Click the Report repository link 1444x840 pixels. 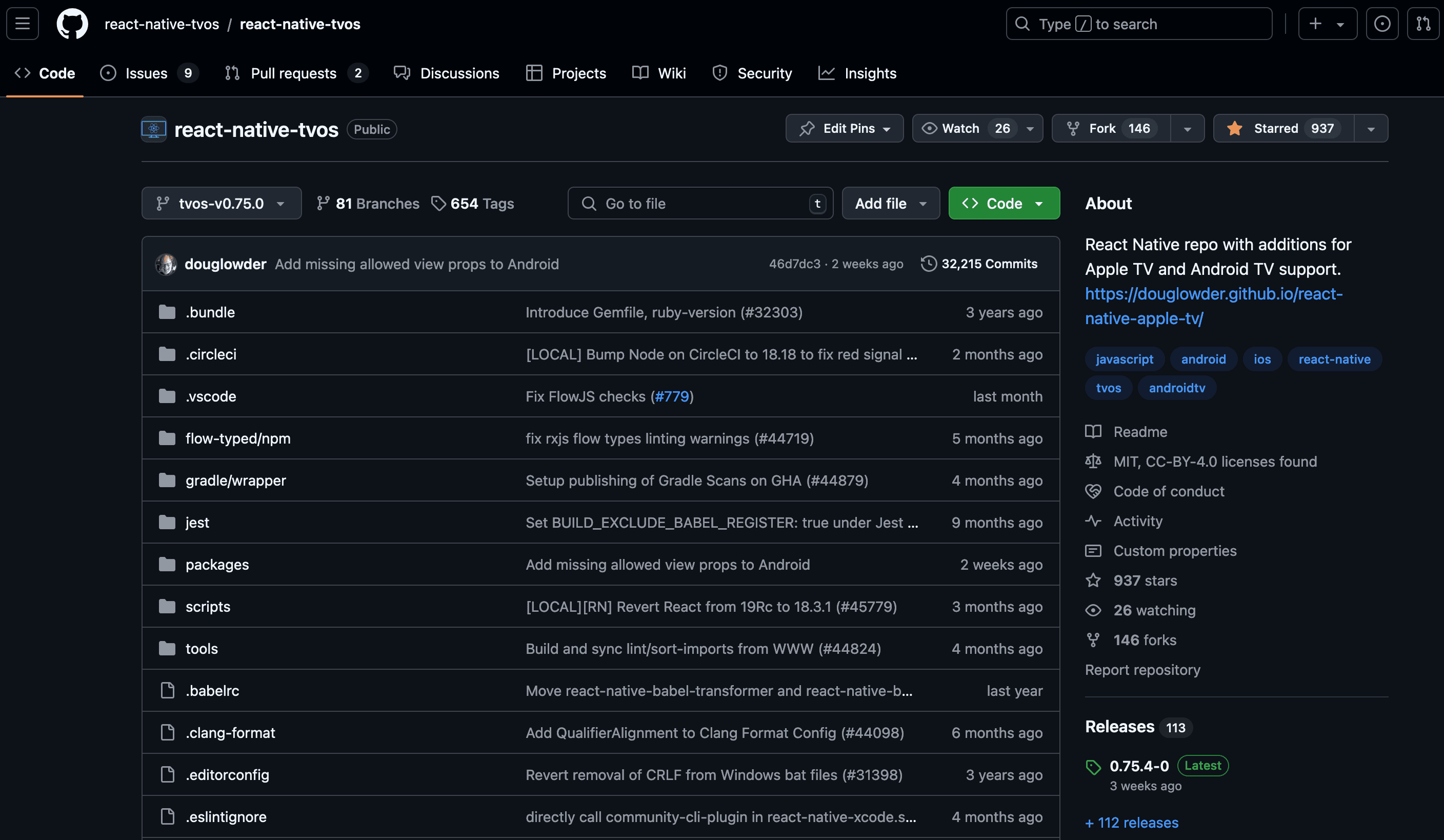click(x=1142, y=669)
